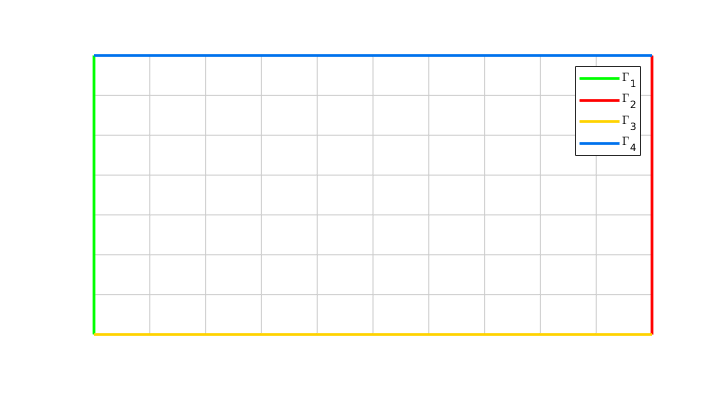Click the green Γ1 line sample in legend
The height and width of the screenshot is (405, 720).
(x=599, y=79)
